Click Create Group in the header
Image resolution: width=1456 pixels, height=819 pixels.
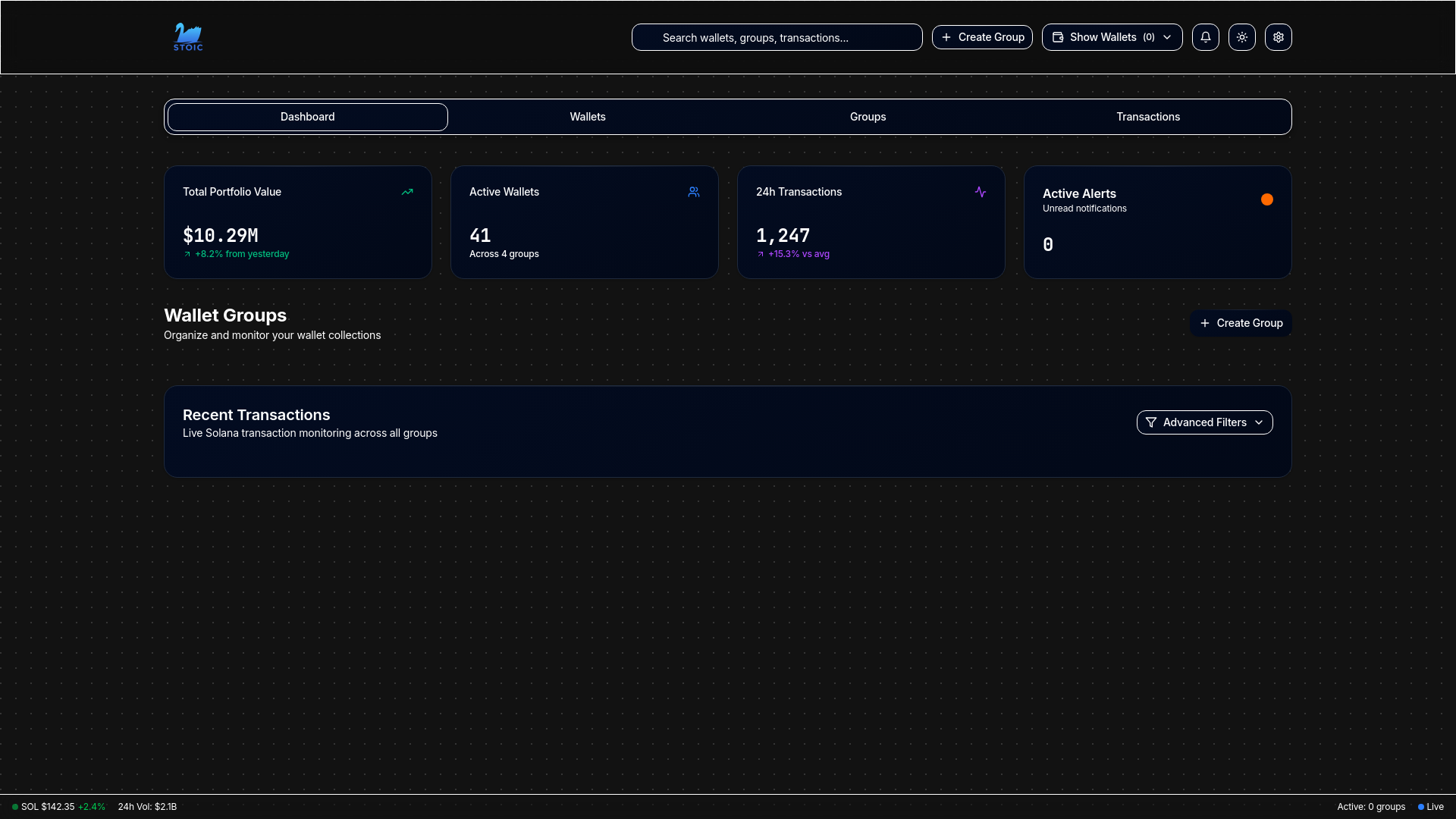(x=982, y=37)
